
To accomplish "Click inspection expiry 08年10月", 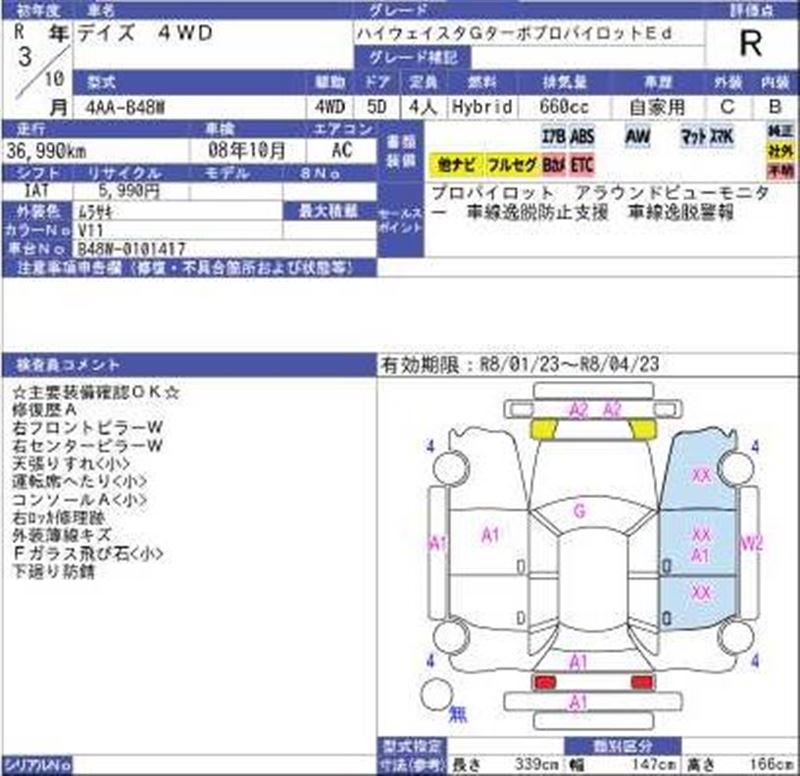I will (246, 151).
